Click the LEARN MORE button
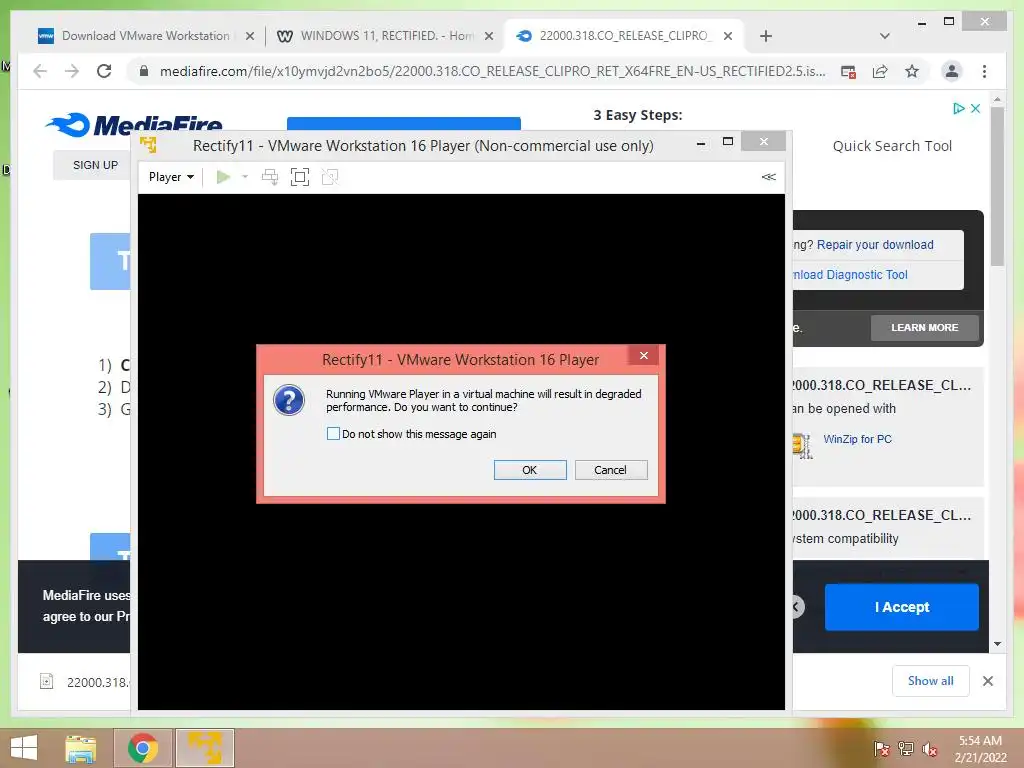 pyautogui.click(x=925, y=328)
